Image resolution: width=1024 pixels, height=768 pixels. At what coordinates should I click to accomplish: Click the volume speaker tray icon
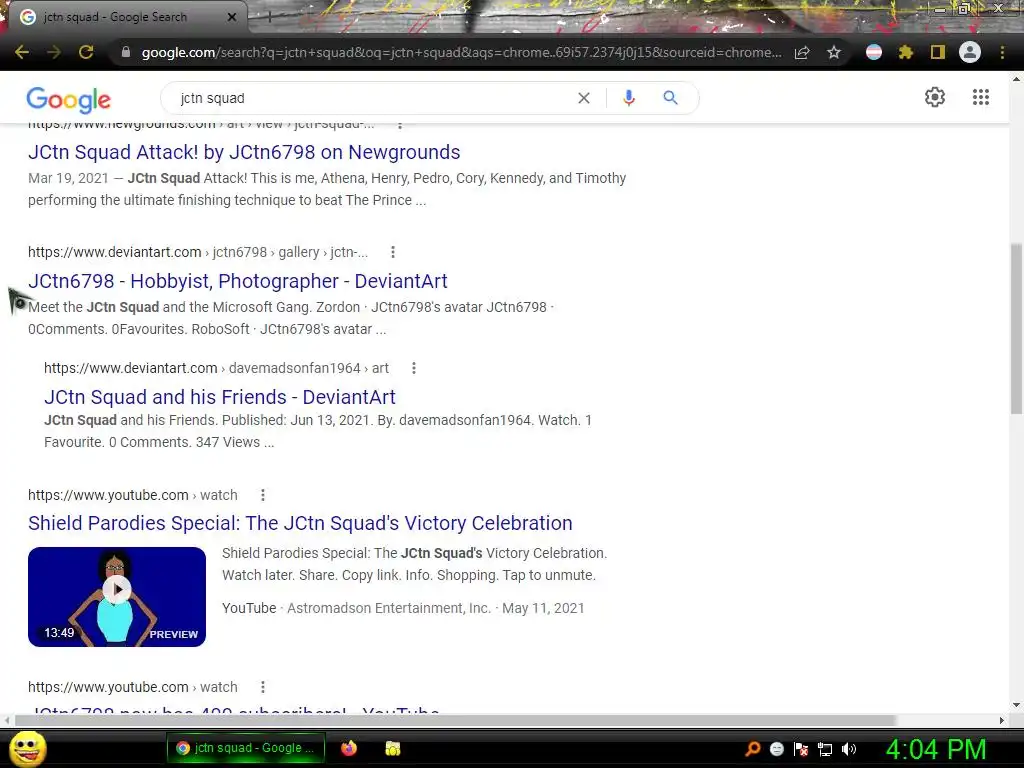(x=849, y=749)
